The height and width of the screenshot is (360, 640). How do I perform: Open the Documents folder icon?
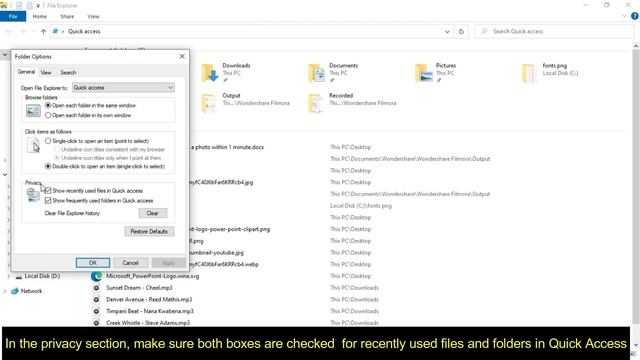coord(316,73)
